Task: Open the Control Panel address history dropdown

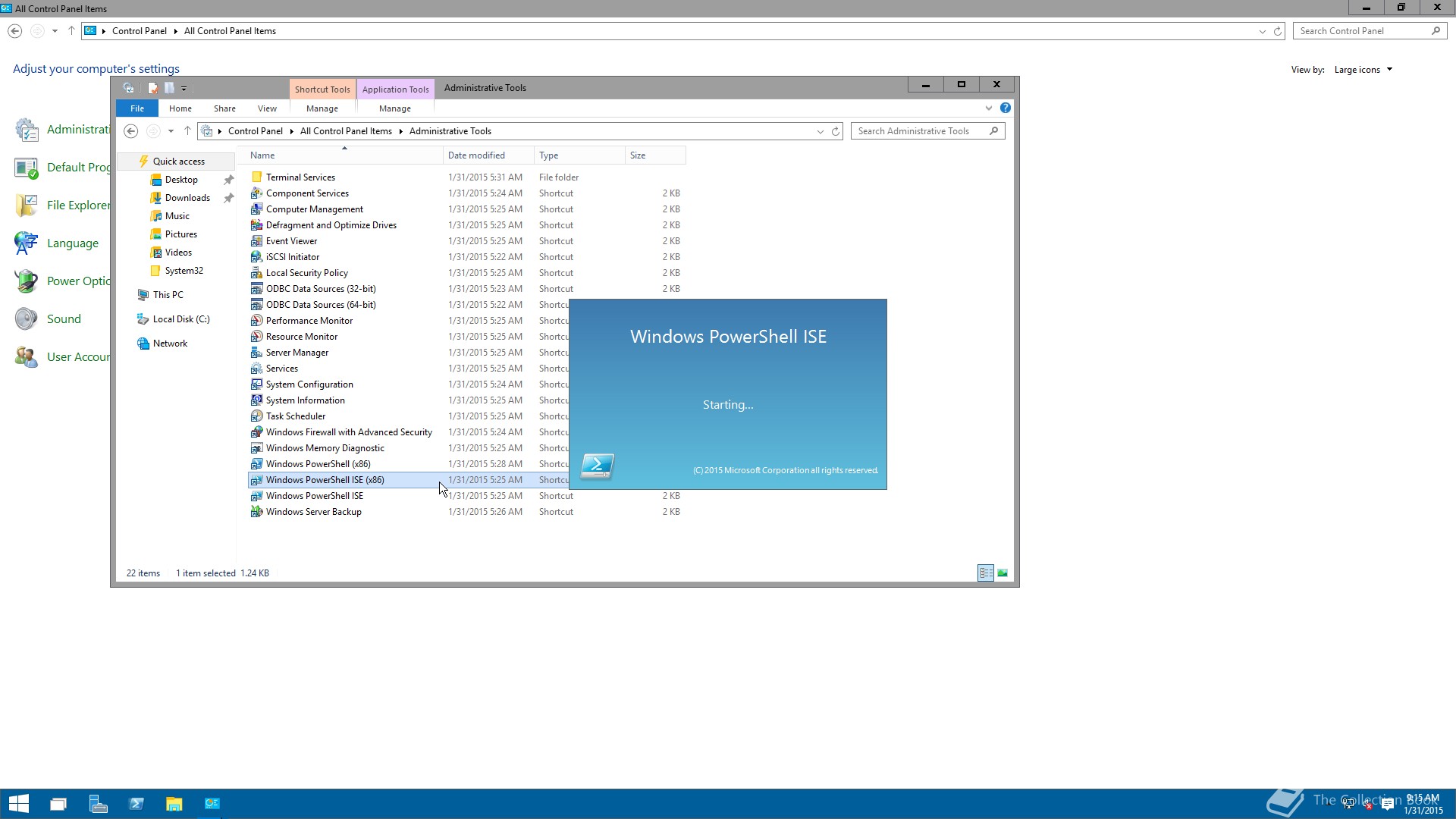Action: pyautogui.click(x=1262, y=31)
